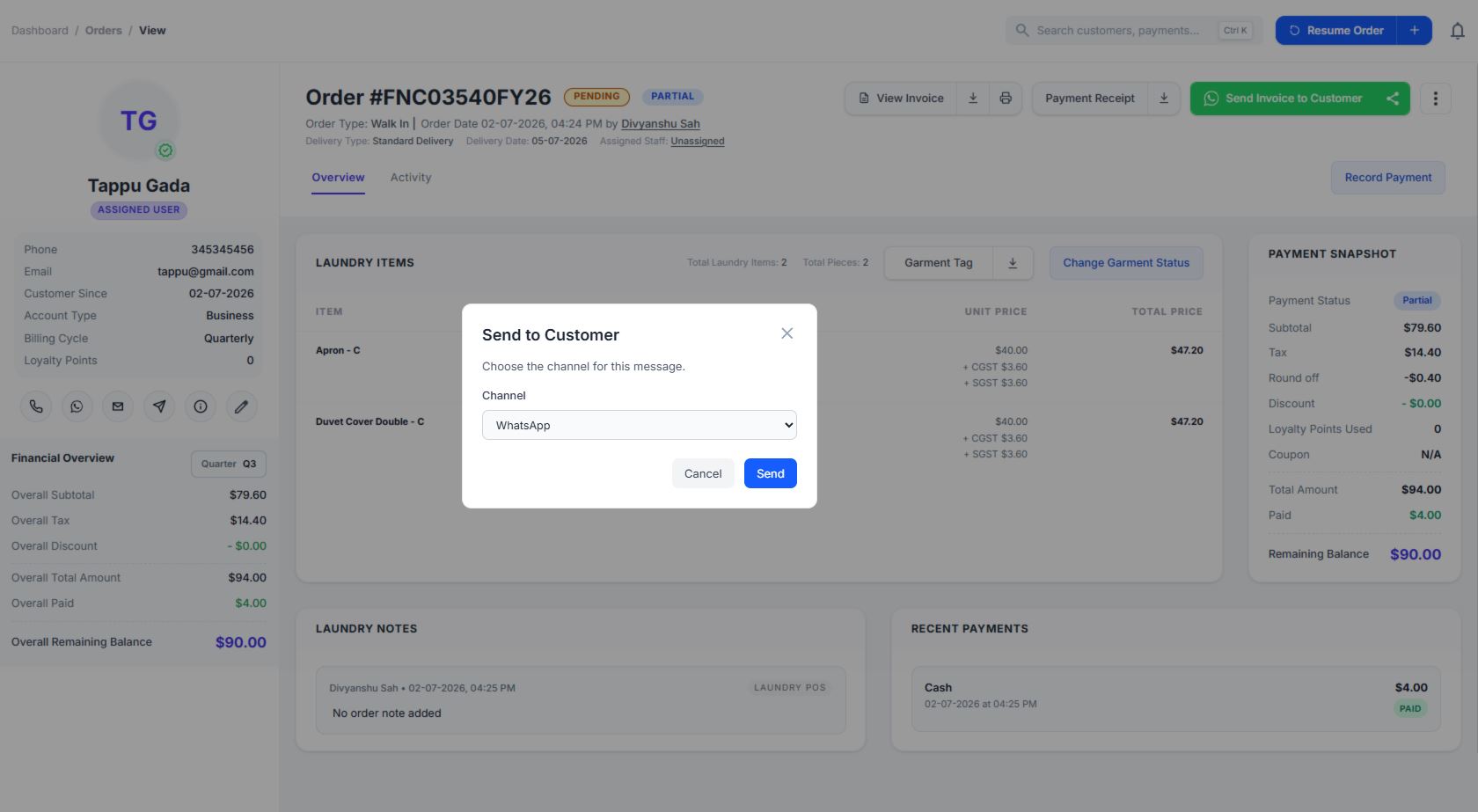Select the Overview tab
The height and width of the screenshot is (812, 1478).
click(x=338, y=177)
